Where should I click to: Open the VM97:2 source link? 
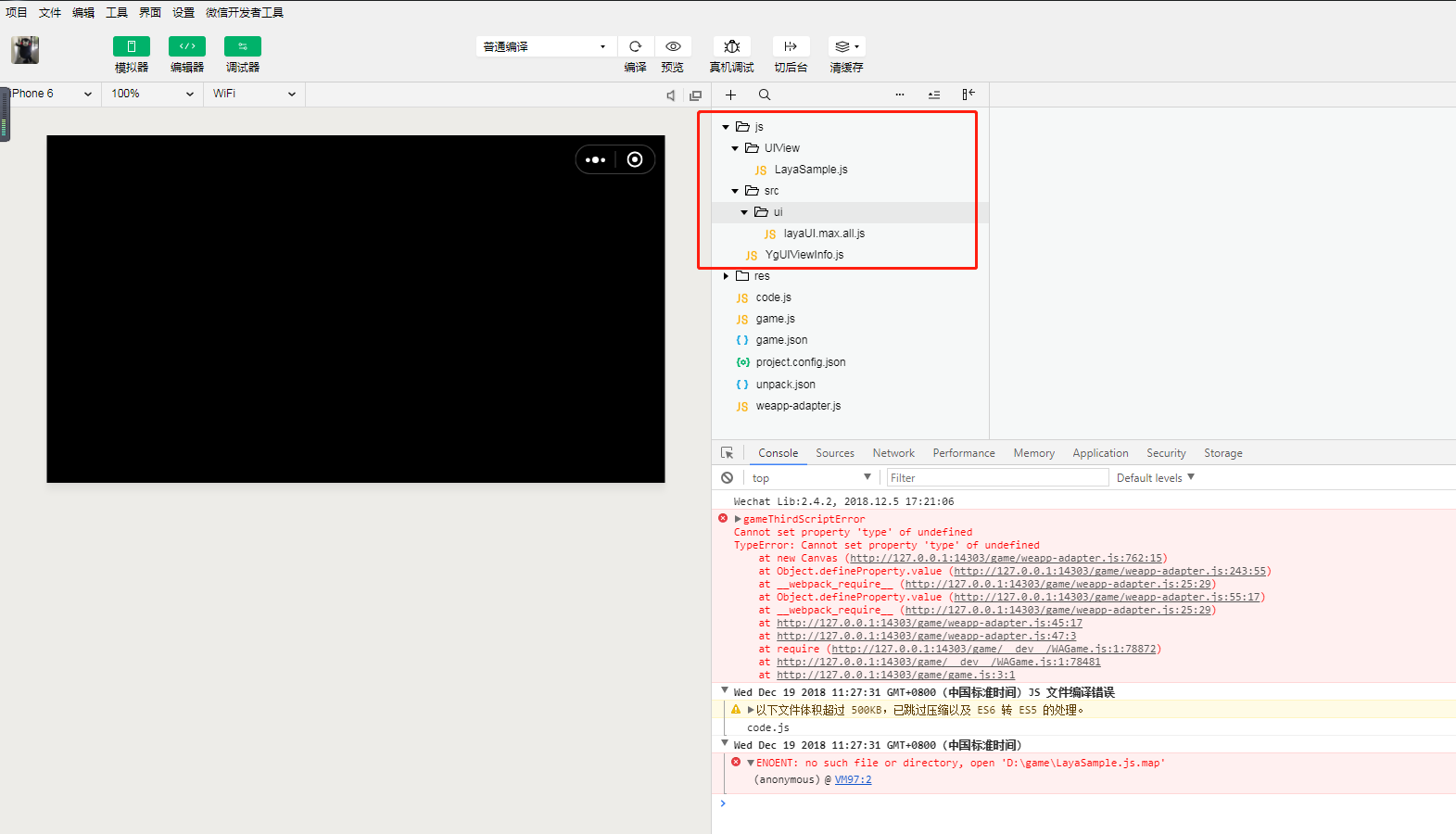tap(853, 779)
